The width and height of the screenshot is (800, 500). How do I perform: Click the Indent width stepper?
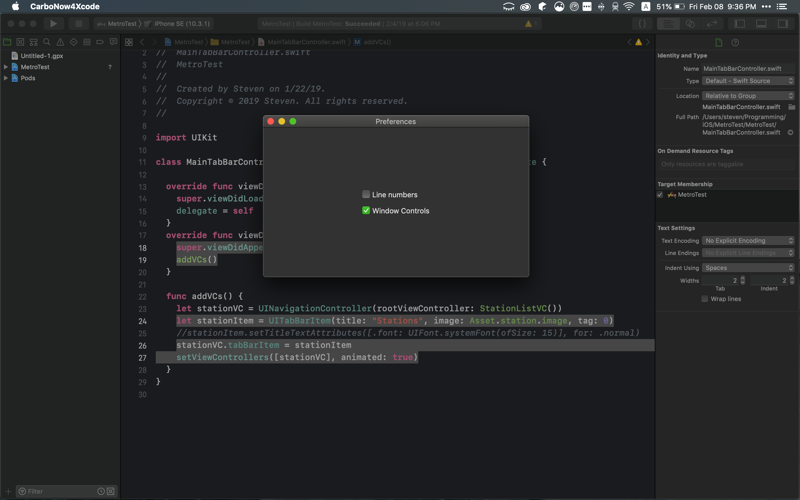click(792, 280)
